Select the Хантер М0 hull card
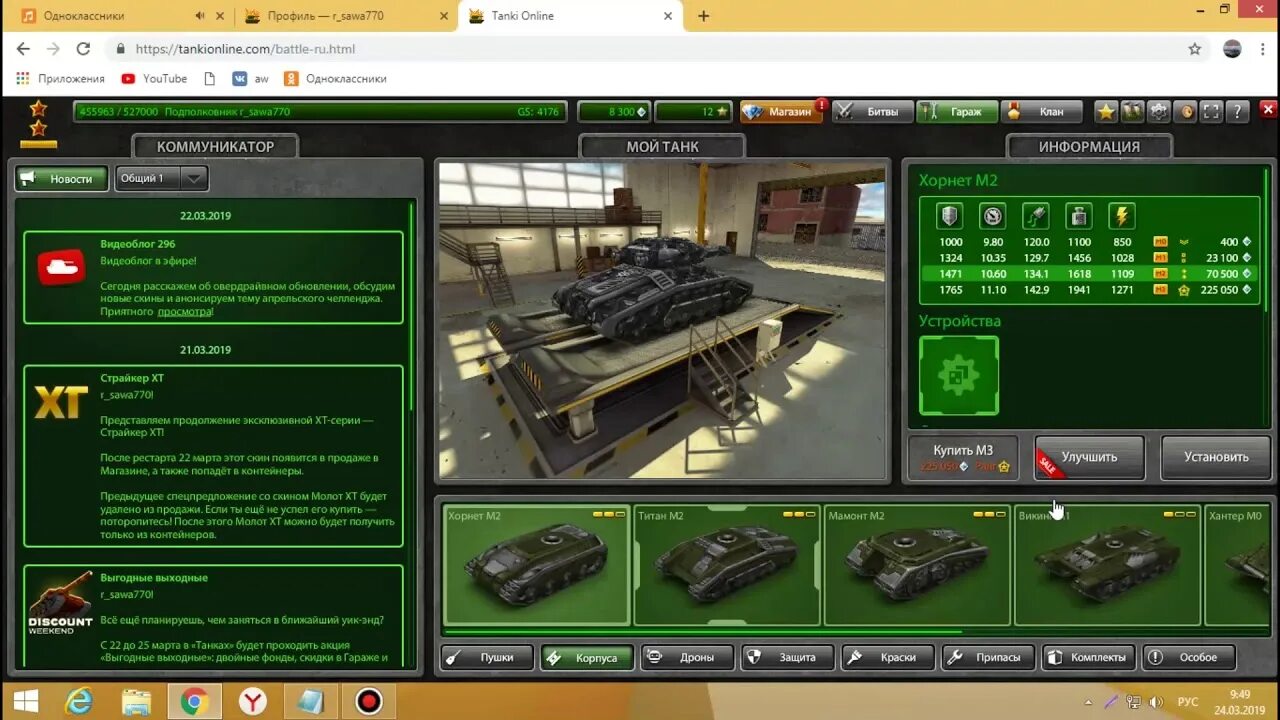The width and height of the screenshot is (1280, 720). (x=1237, y=565)
